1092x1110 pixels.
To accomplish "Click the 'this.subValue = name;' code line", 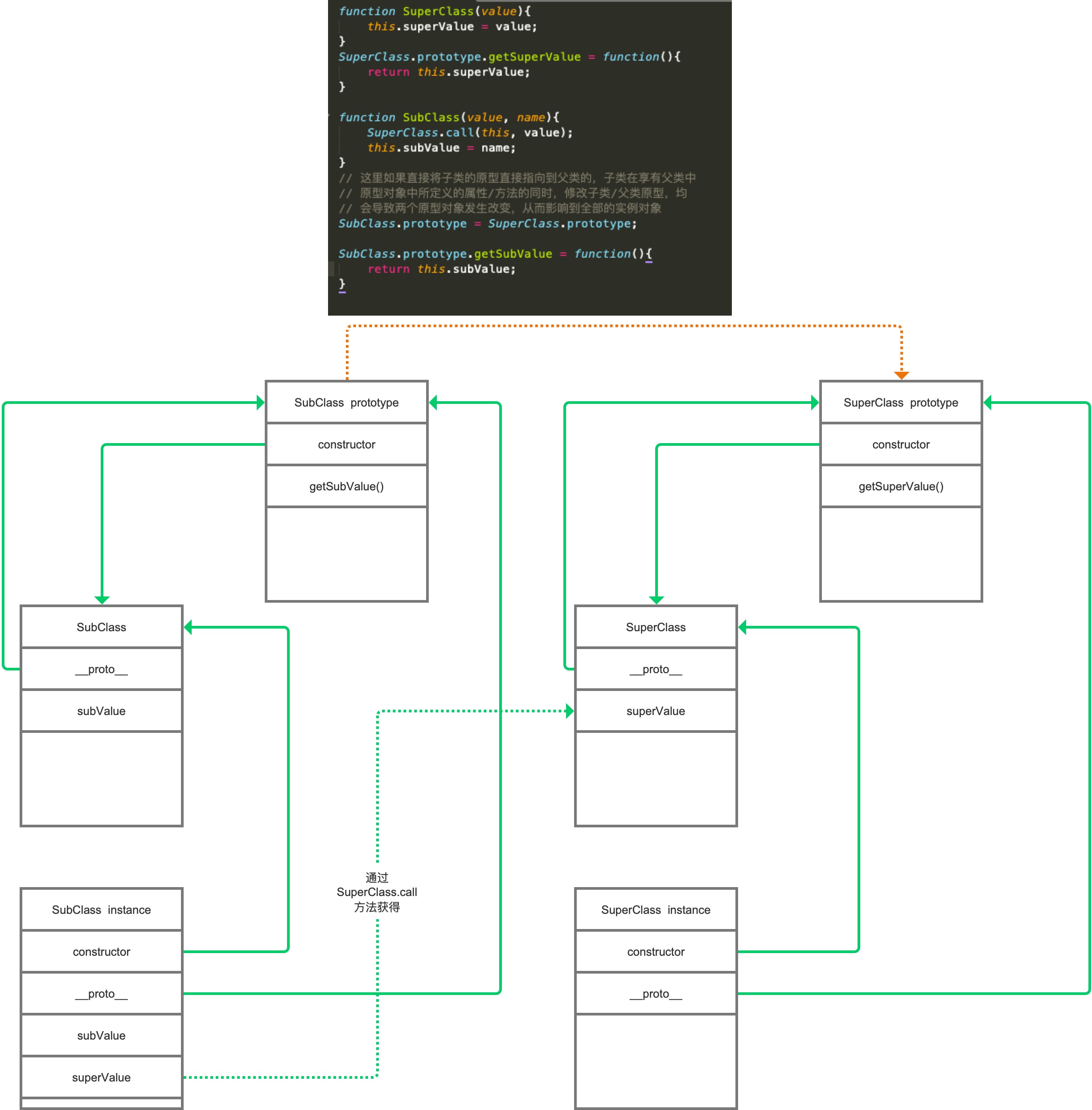I will coord(441,148).
